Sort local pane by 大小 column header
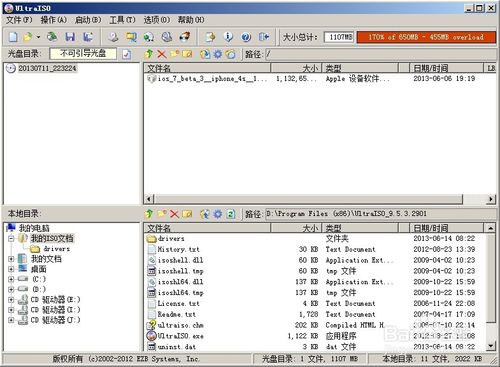The width and height of the screenshot is (500, 367). tap(296, 228)
